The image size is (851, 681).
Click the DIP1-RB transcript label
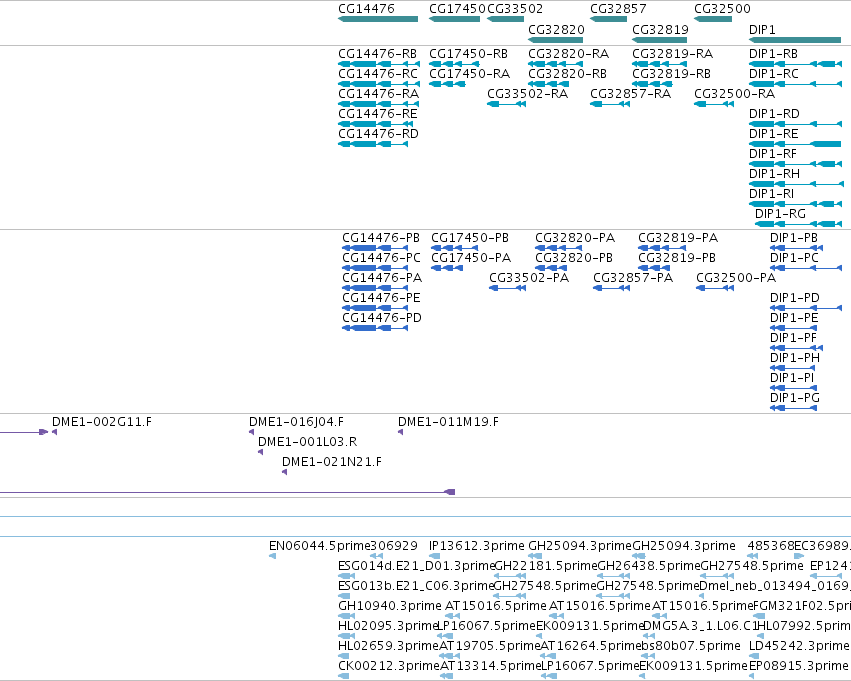pyautogui.click(x=773, y=54)
